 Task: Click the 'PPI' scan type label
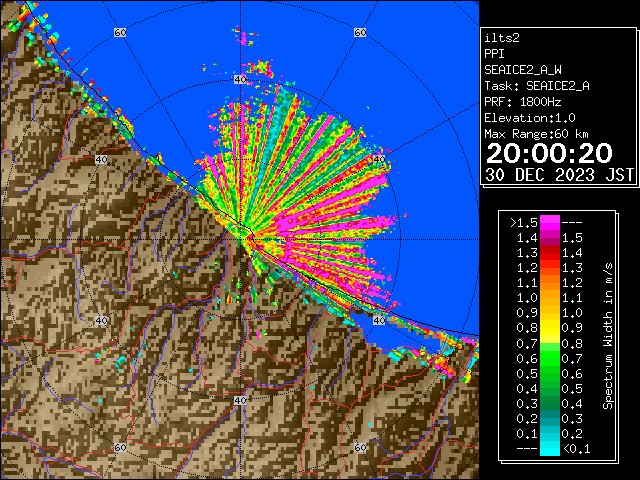point(494,54)
